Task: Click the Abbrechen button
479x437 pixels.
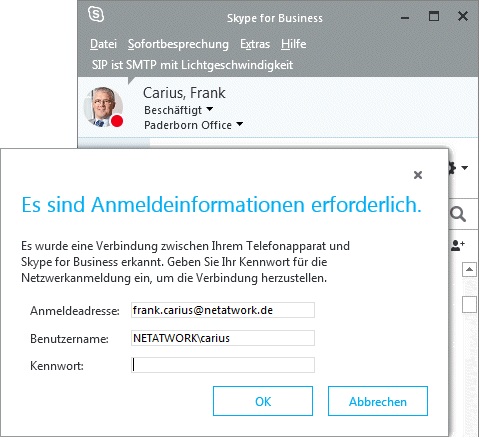Action: click(378, 401)
